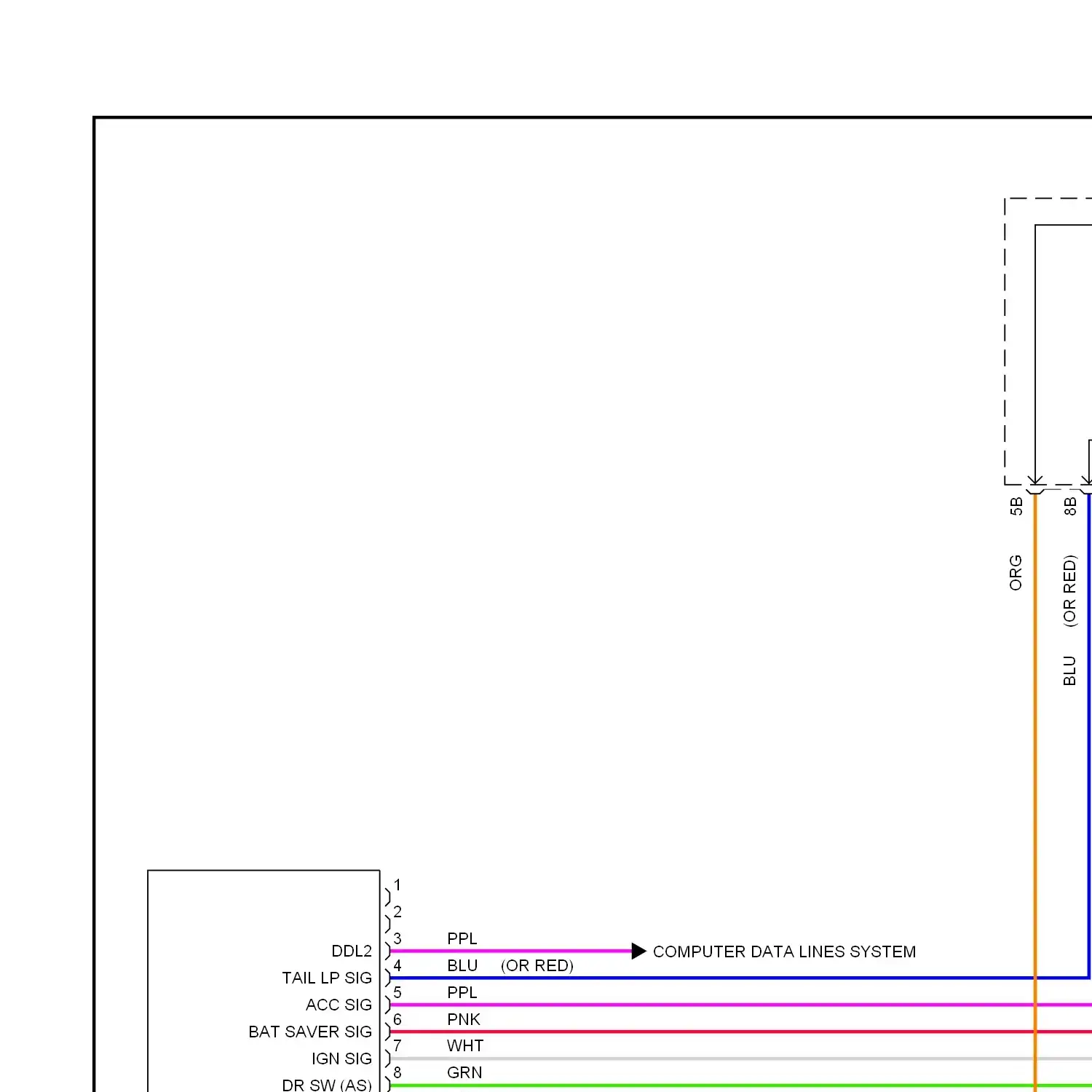
Task: Click connector pin number 2
Action: (x=397, y=911)
